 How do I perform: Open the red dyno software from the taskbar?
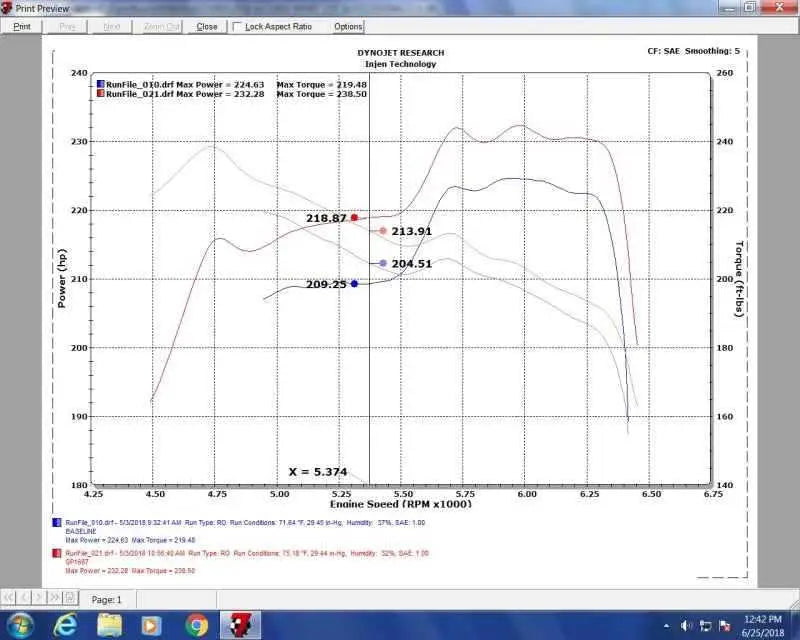(x=237, y=625)
